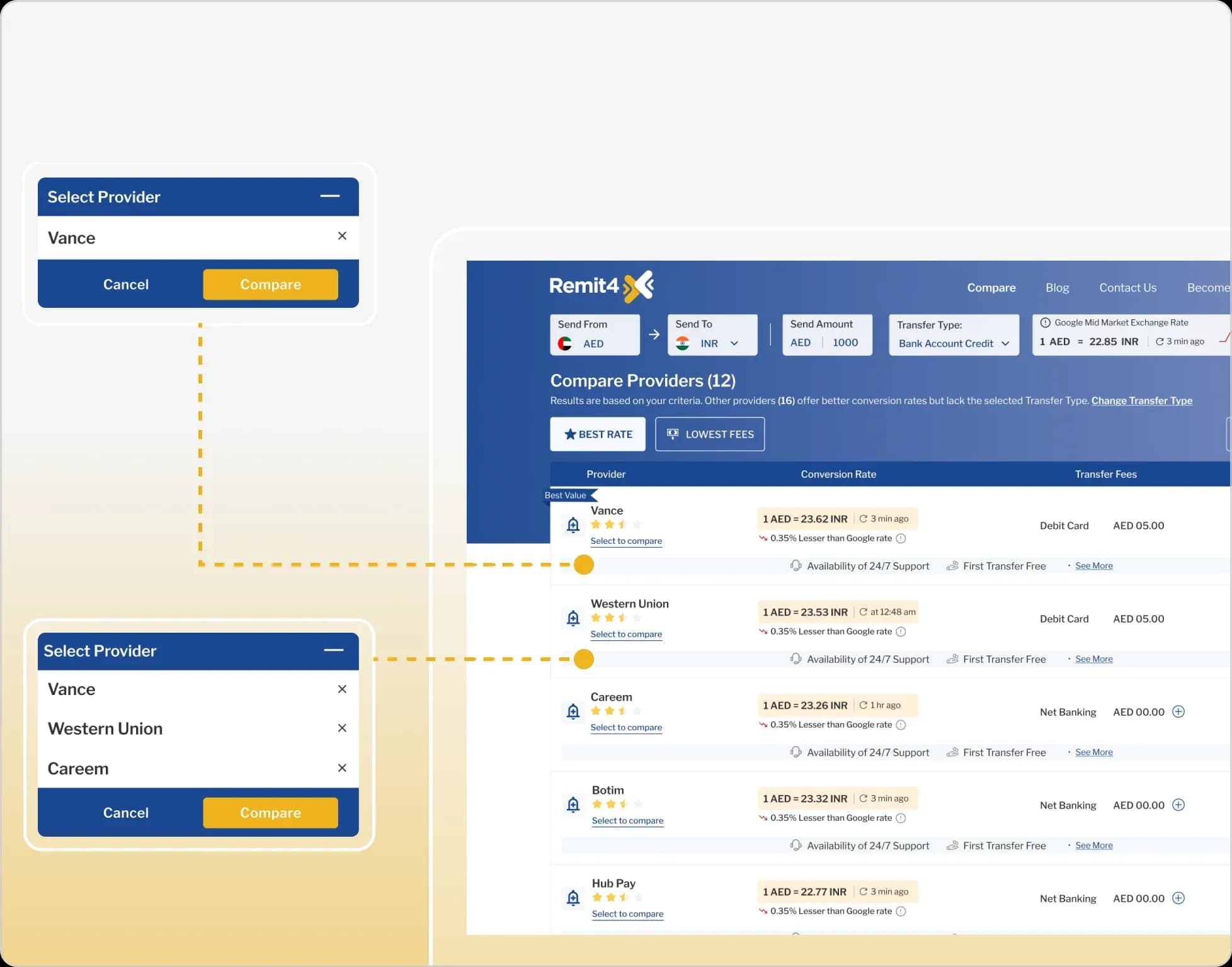Click Select to compare under Careem
This screenshot has height=967, width=1232.
tap(626, 727)
